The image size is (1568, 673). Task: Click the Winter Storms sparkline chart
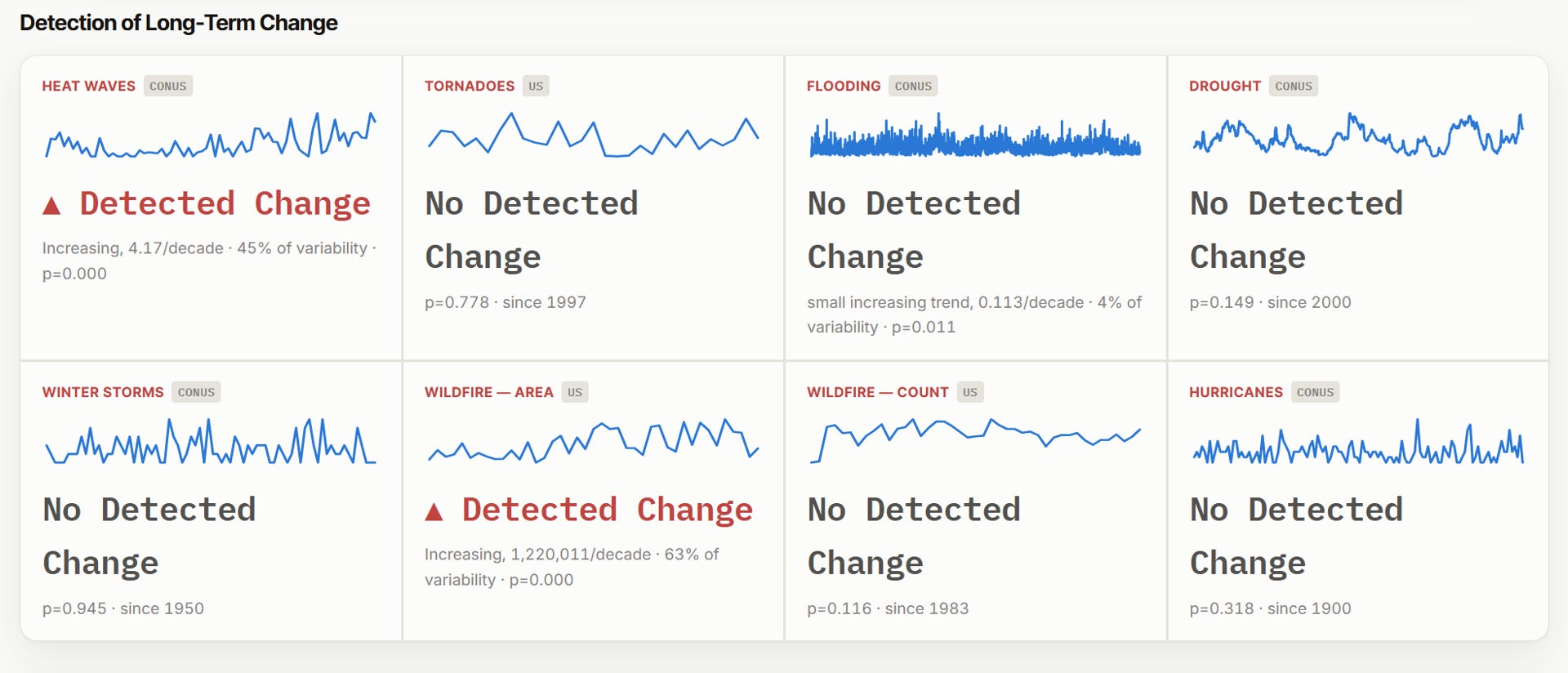tap(211, 441)
